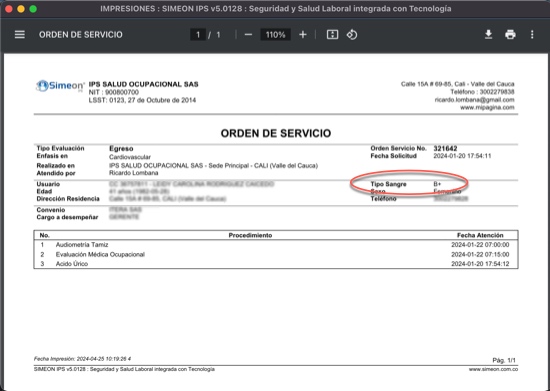Click the Simeon logo in header
550x391 pixels.
point(60,86)
